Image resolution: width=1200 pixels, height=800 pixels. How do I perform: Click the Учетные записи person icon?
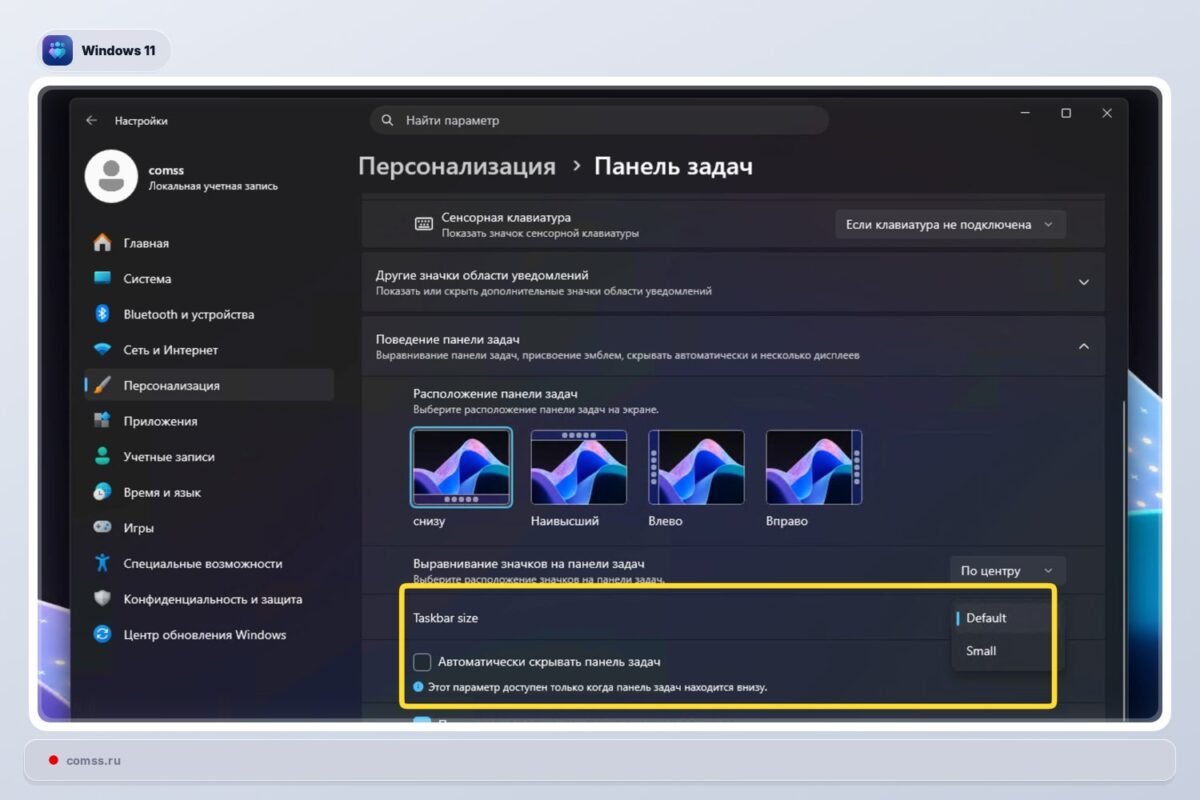(102, 456)
